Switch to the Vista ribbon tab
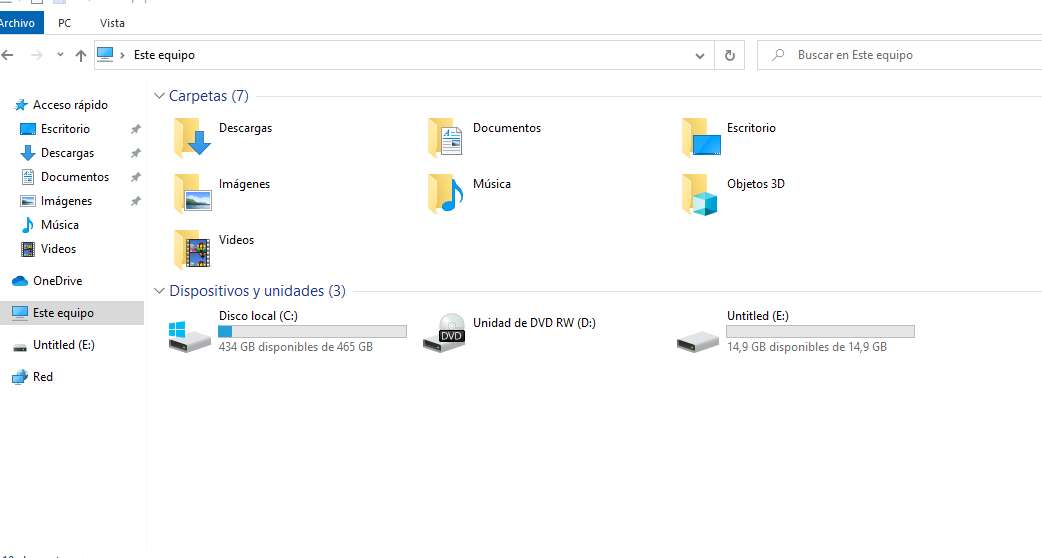Viewport: 1042px width, 558px height. 112,22
